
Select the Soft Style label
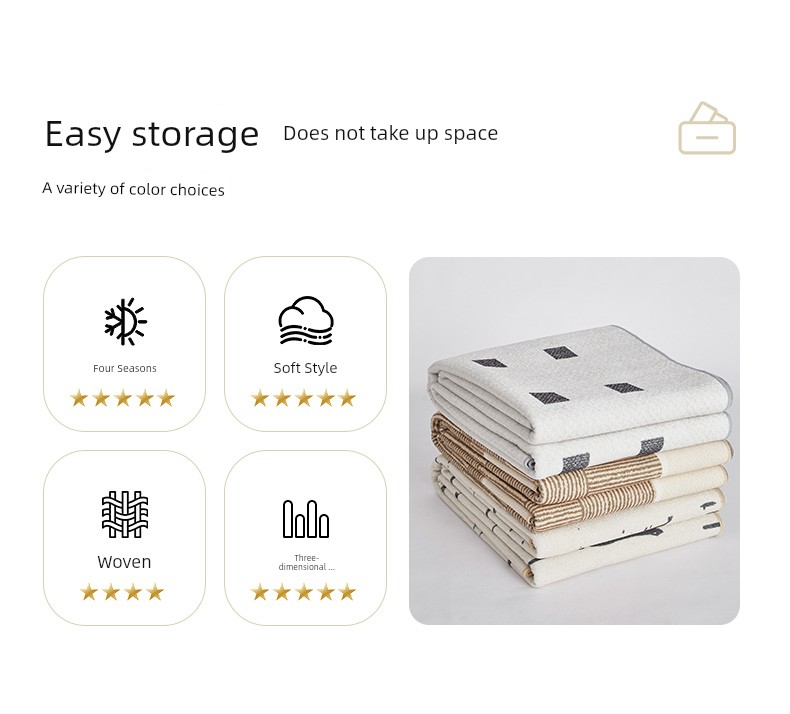click(305, 368)
